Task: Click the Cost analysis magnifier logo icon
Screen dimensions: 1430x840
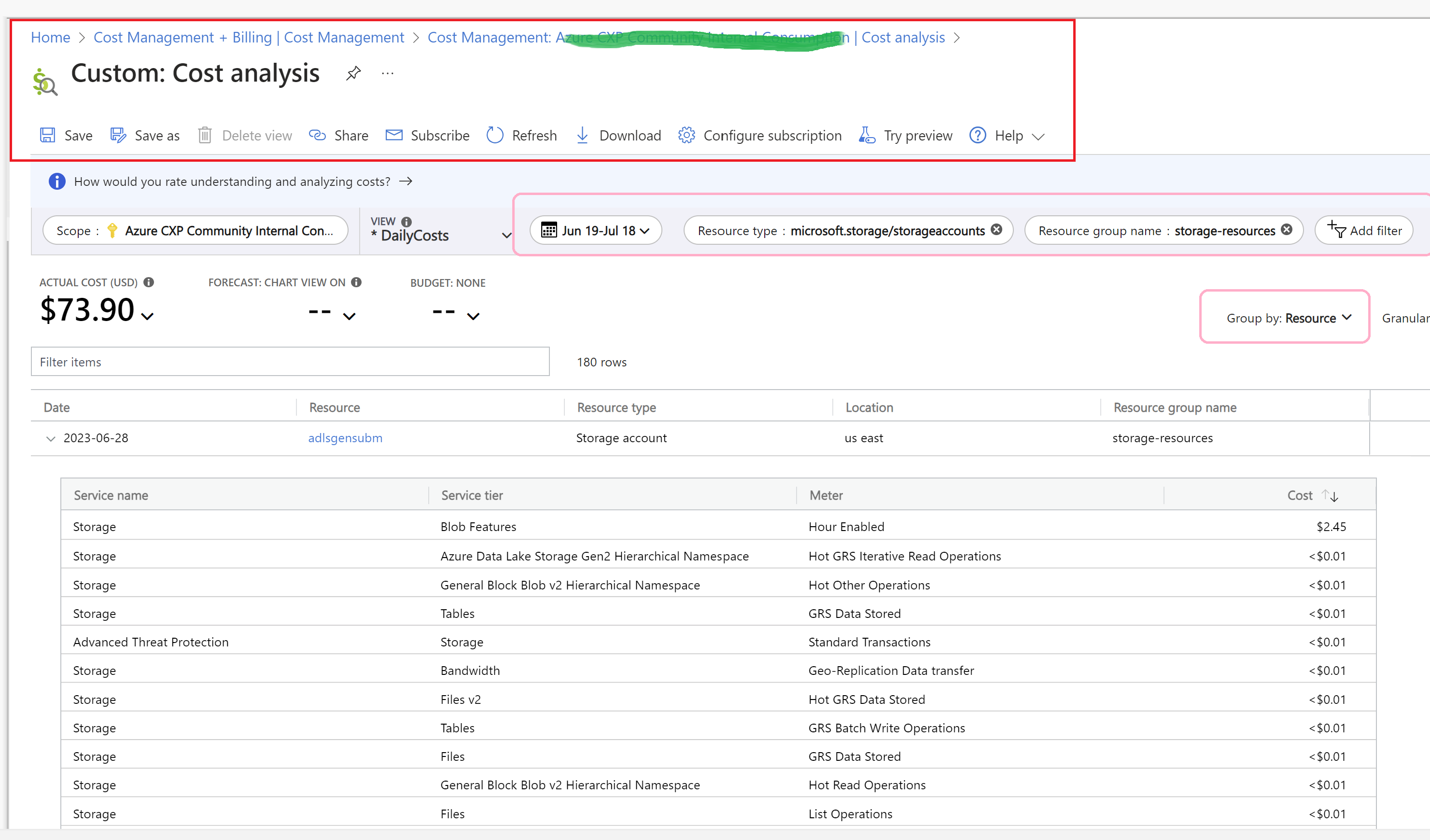Action: coord(45,82)
